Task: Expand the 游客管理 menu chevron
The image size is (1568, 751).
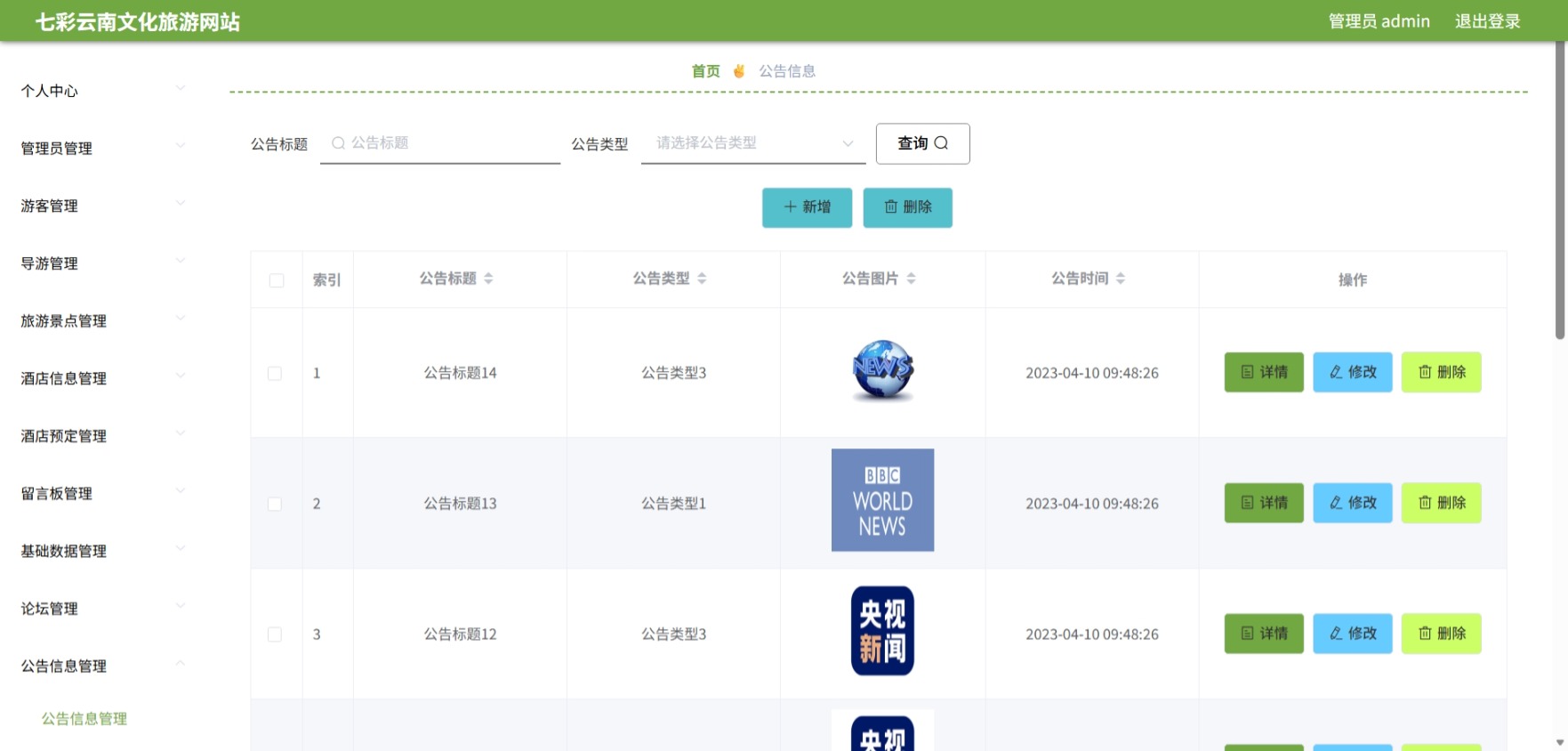Action: [x=181, y=203]
